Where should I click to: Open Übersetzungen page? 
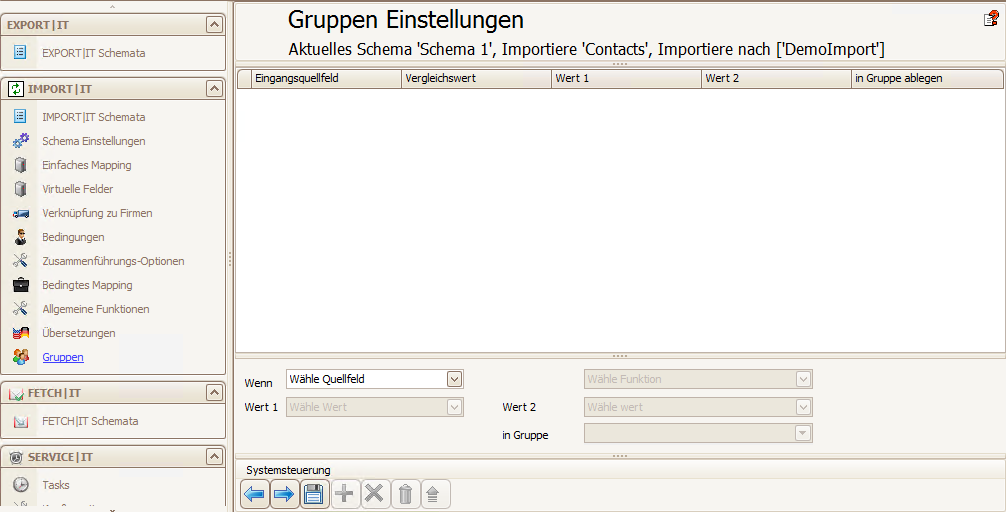(x=79, y=333)
